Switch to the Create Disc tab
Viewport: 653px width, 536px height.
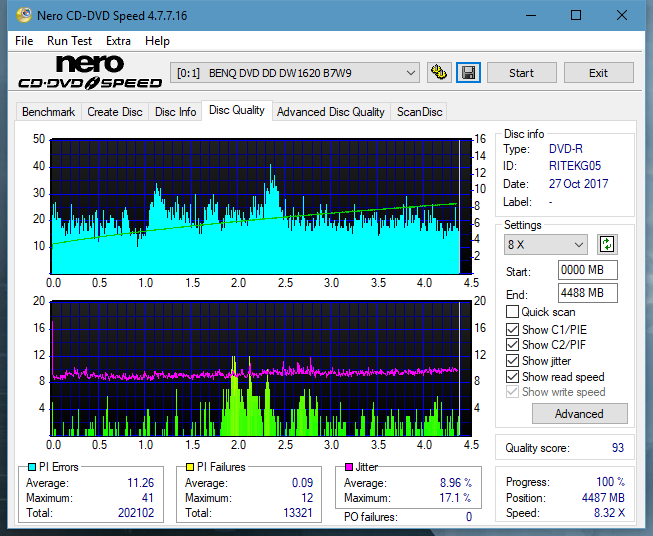click(115, 112)
